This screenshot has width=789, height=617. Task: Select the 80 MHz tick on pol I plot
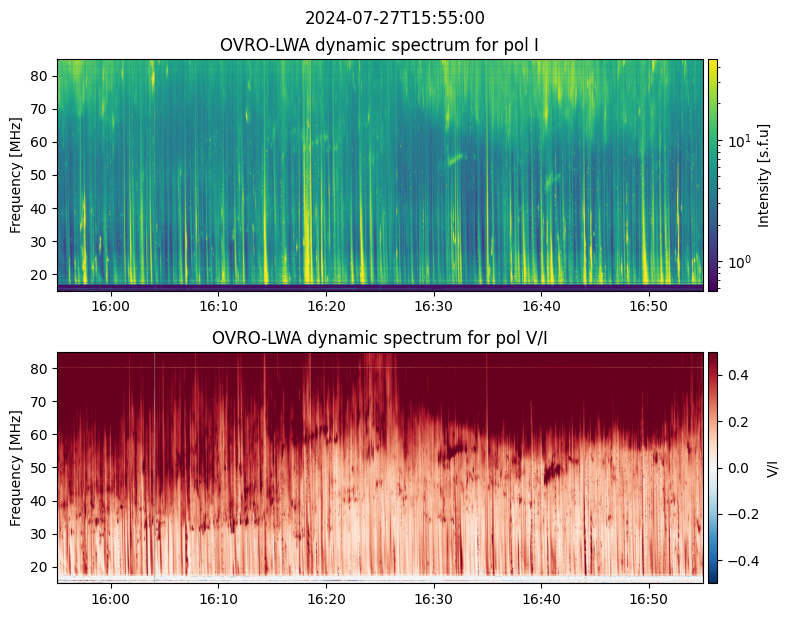pyautogui.click(x=41, y=76)
